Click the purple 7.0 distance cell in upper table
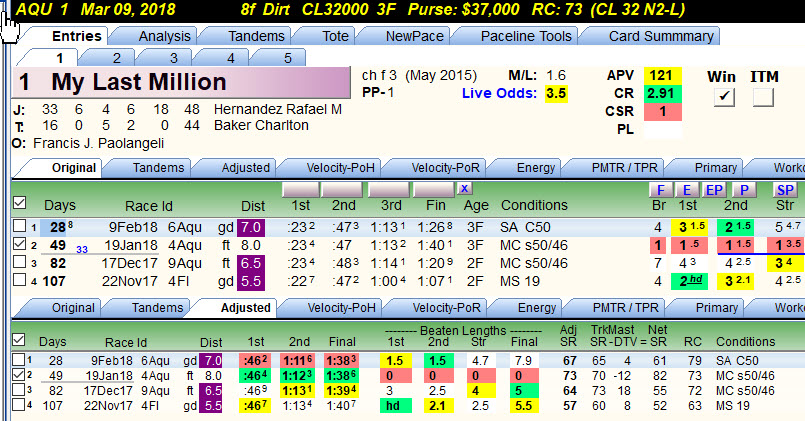 pyautogui.click(x=251, y=227)
